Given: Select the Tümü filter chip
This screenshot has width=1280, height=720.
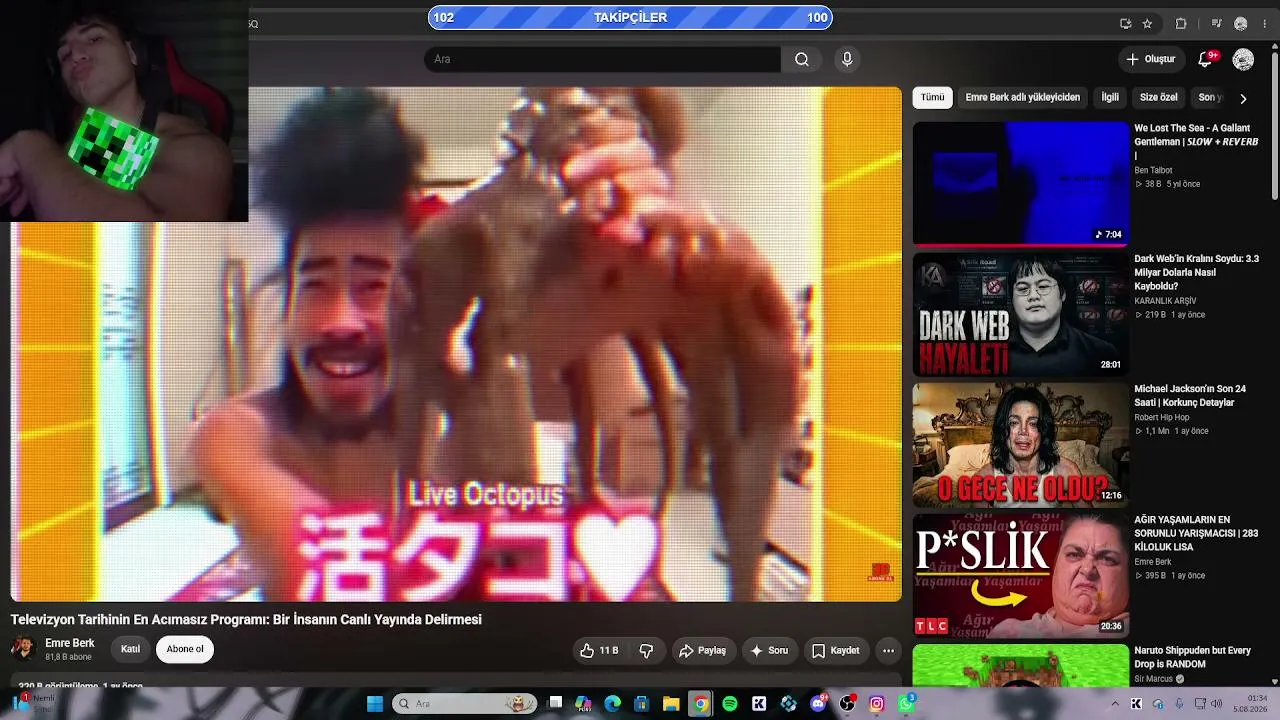Looking at the screenshot, I should [932, 97].
